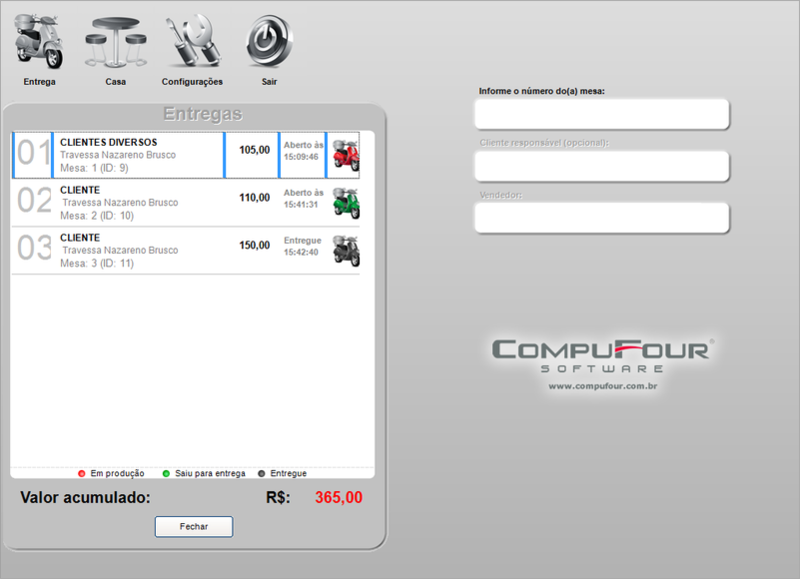
Task: Select the CLIENTES DIVERSOS delivery row
Action: click(x=138, y=155)
